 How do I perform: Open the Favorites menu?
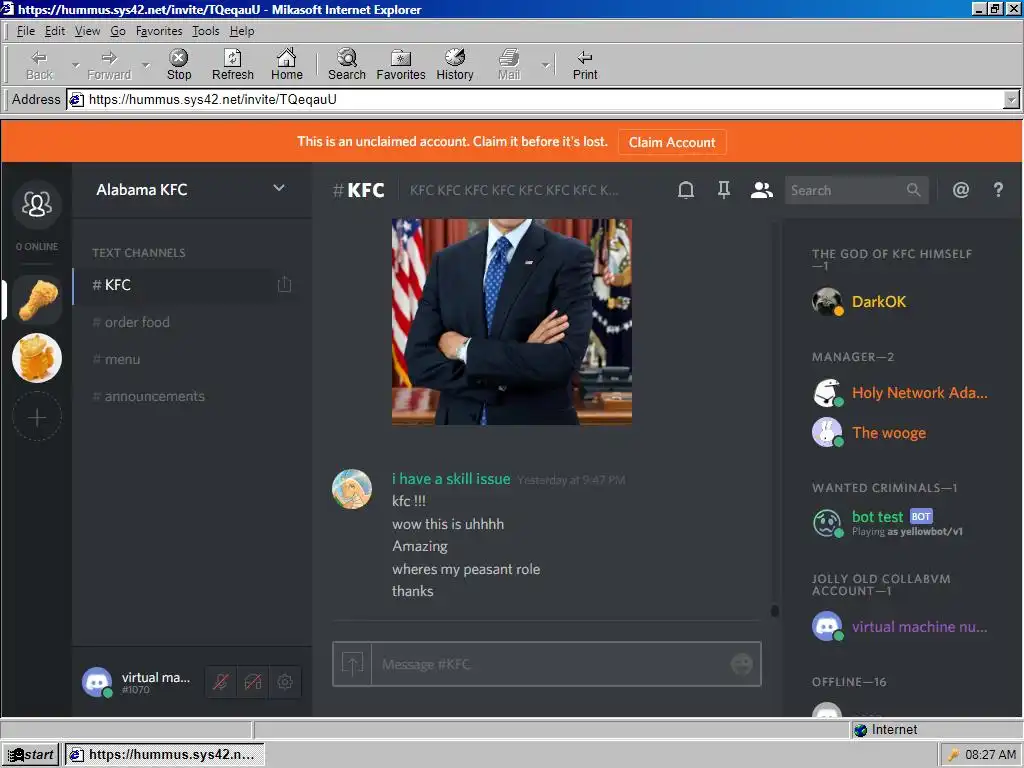coord(159,31)
